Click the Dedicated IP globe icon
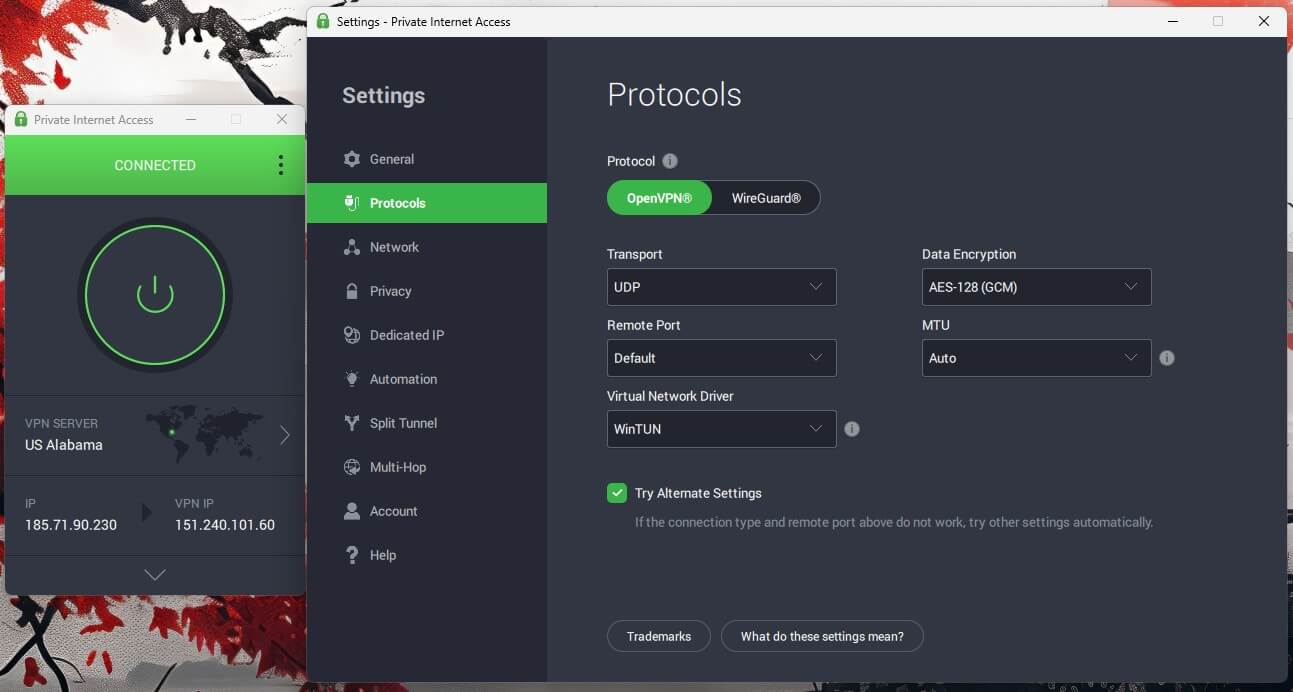The image size is (1293, 692). [351, 335]
